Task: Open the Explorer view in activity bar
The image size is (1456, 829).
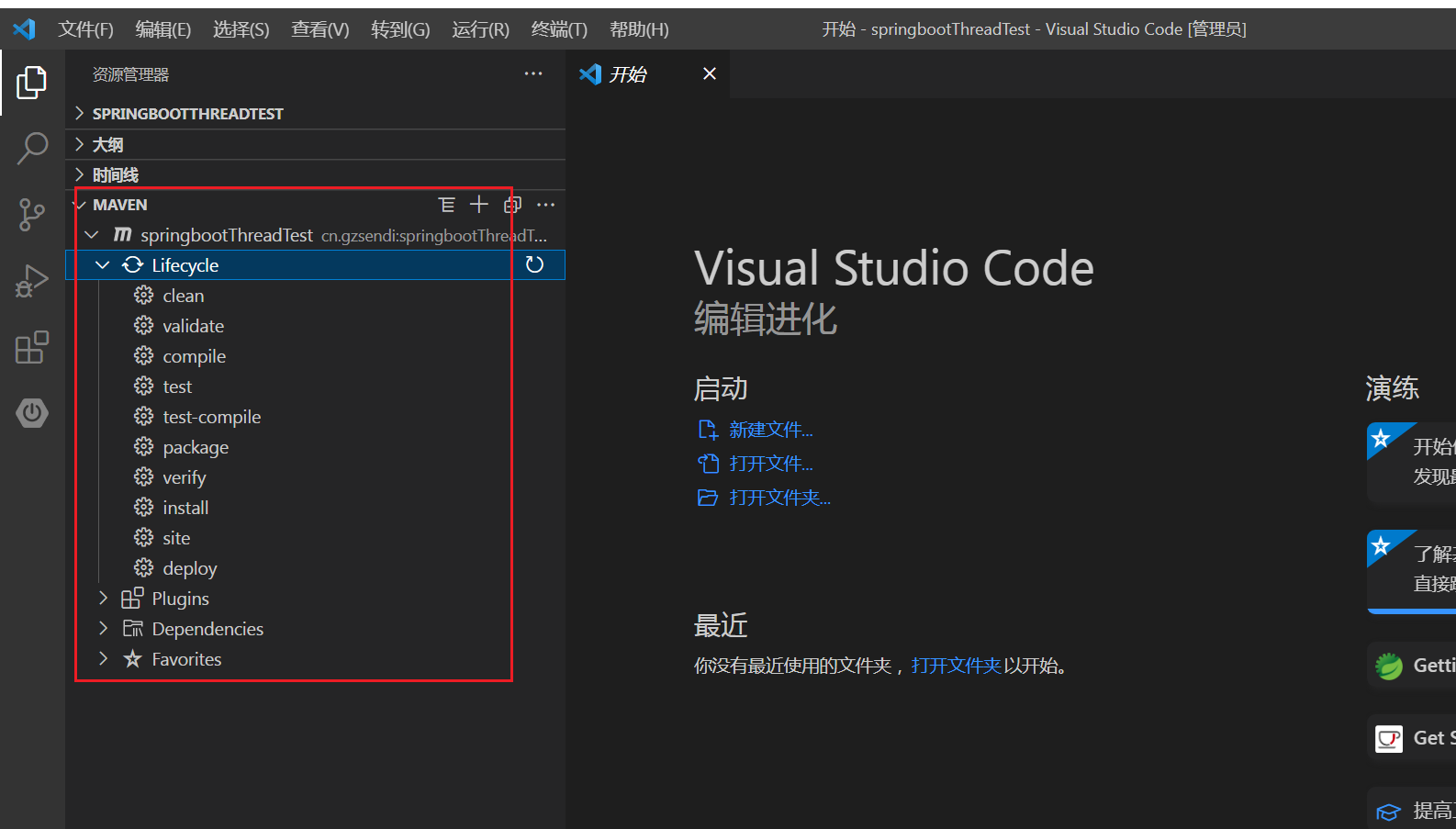Action: (31, 83)
